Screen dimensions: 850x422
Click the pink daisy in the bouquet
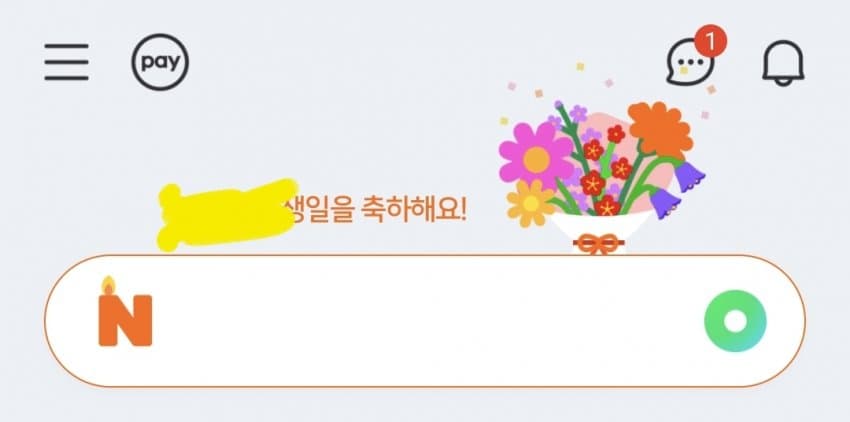pyautogui.click(x=536, y=157)
